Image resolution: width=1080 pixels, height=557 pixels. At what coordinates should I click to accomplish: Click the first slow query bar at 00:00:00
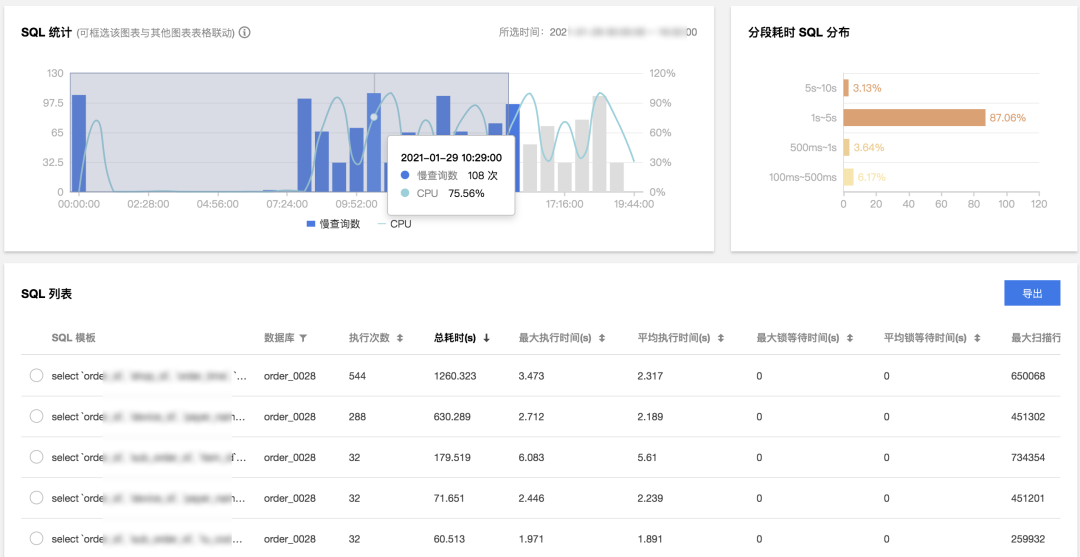coord(79,143)
